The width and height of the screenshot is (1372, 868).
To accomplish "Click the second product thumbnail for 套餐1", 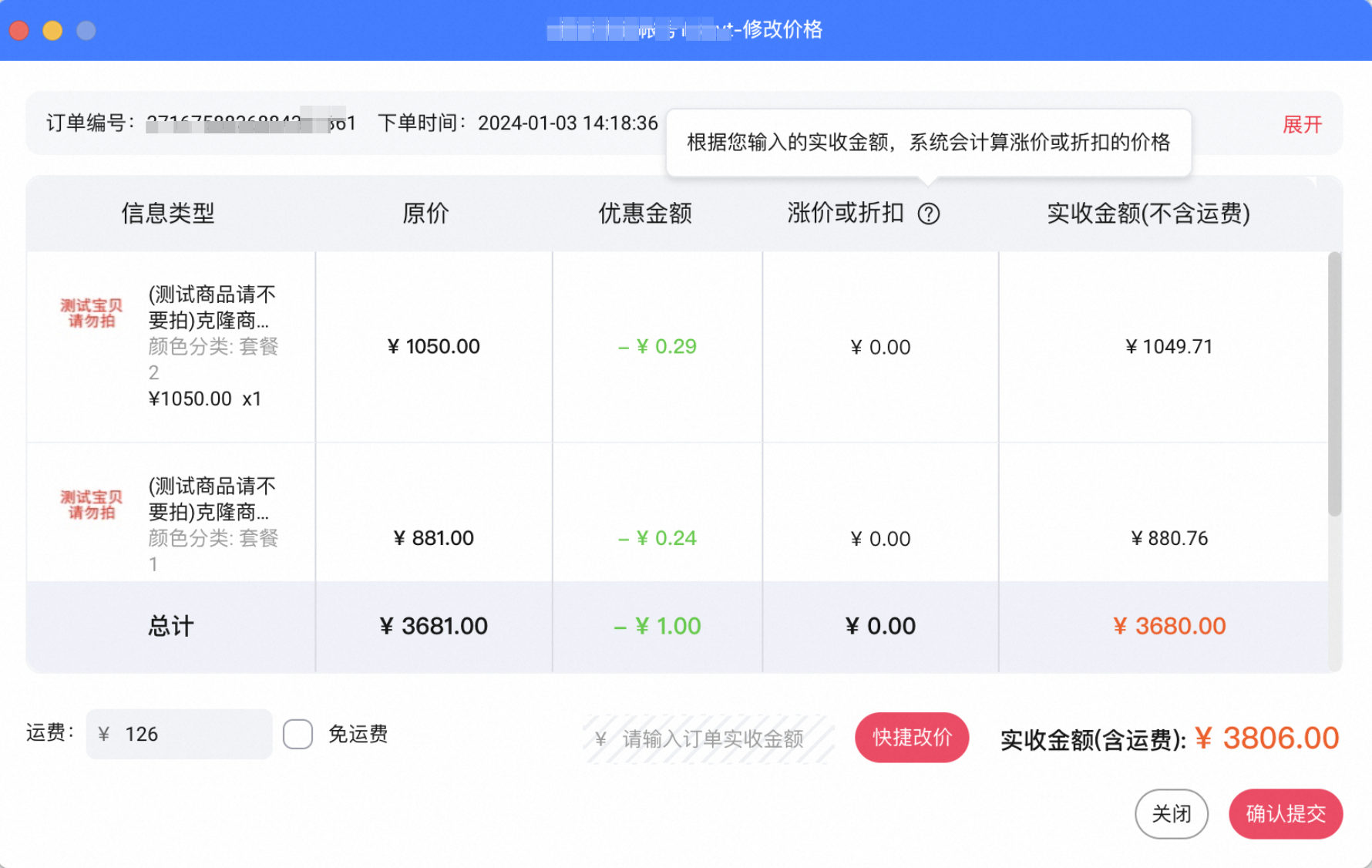I will coord(92,505).
